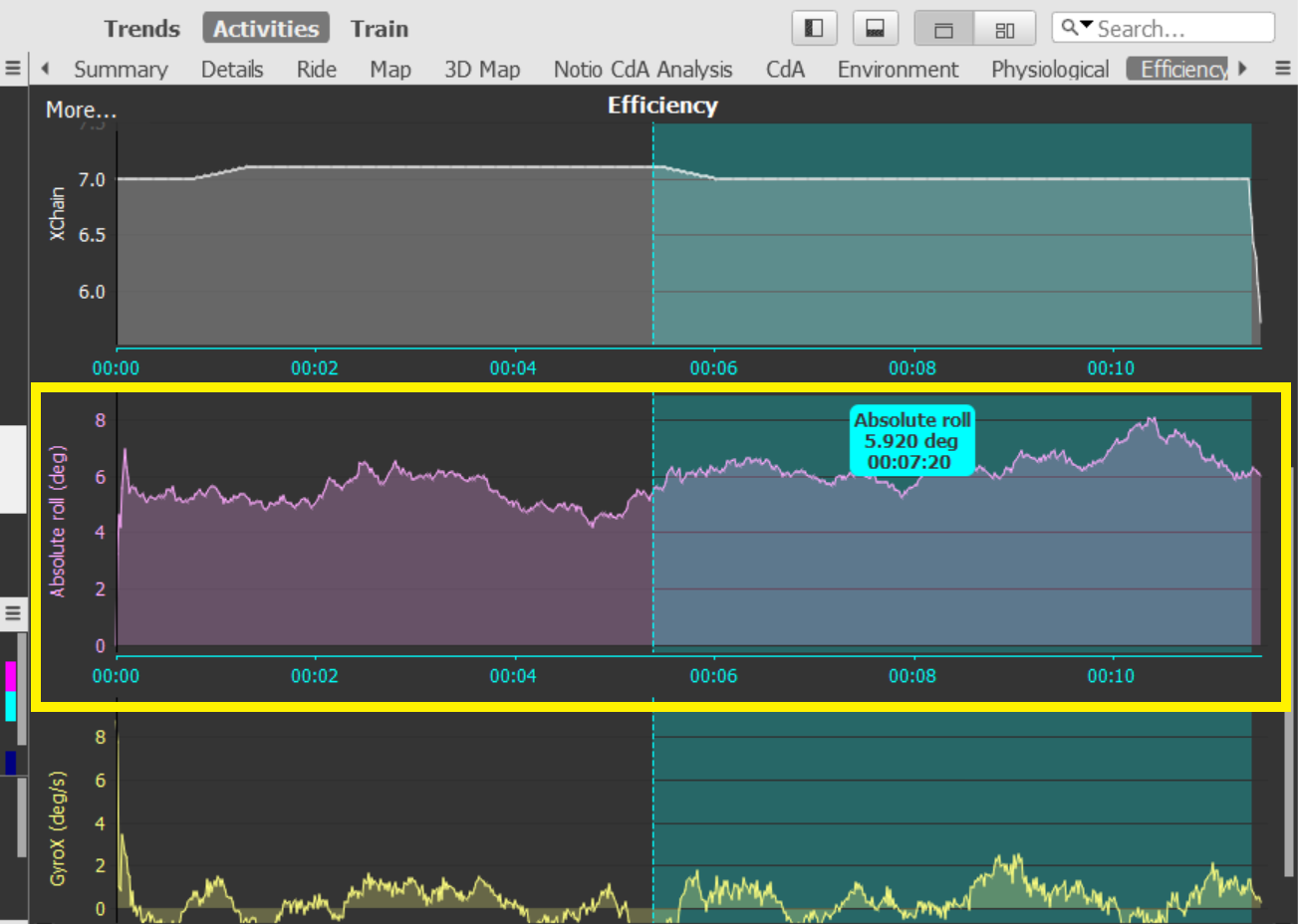
Task: Open the Train view
Action: pos(380,28)
